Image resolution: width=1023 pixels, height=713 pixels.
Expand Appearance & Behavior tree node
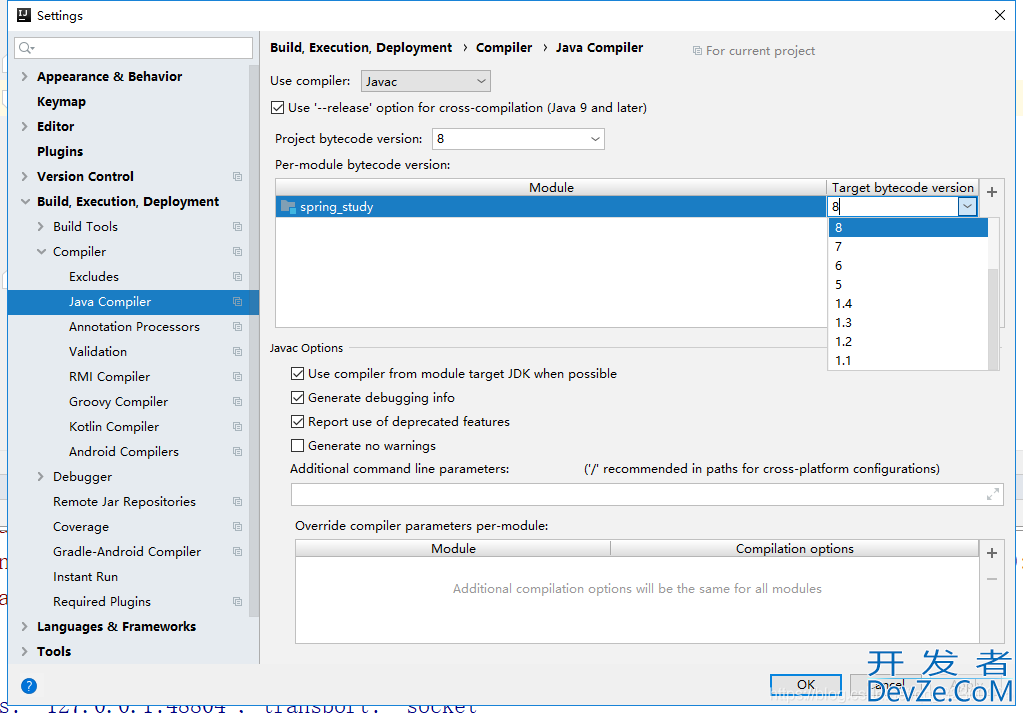[x=24, y=76]
